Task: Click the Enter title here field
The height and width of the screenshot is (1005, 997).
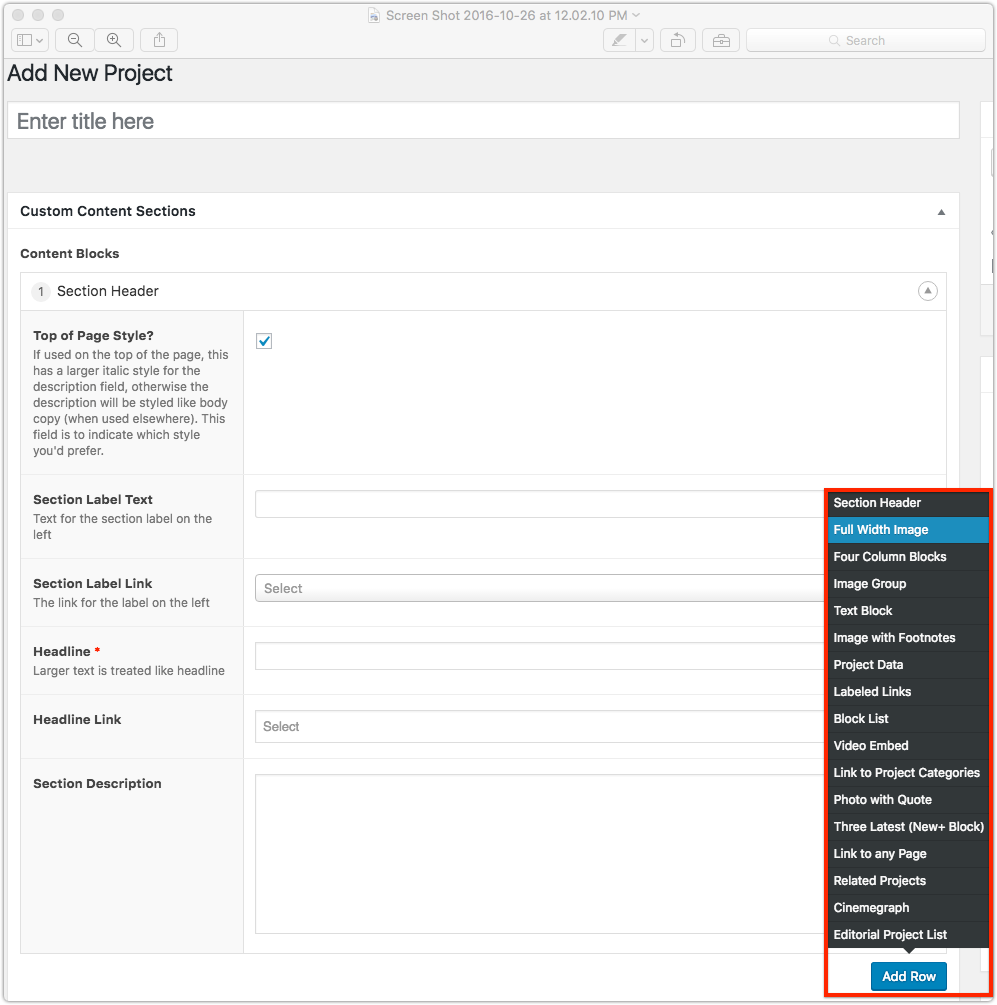Action: point(482,121)
